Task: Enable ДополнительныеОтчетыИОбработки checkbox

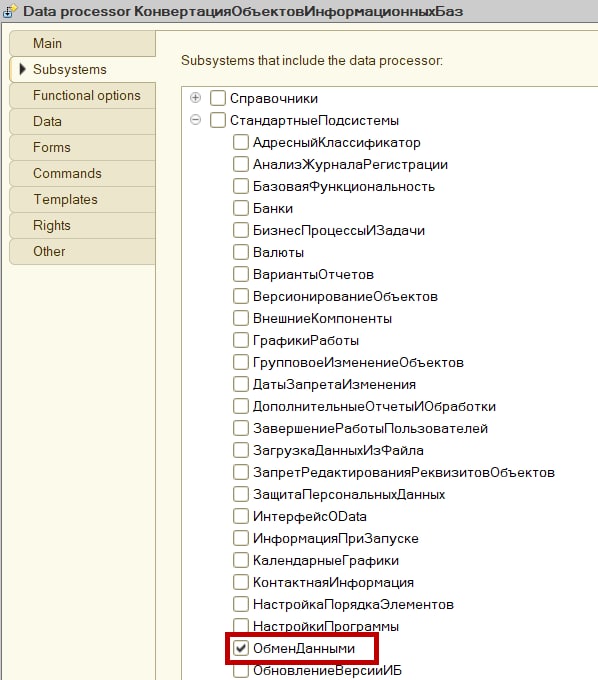Action: (241, 406)
